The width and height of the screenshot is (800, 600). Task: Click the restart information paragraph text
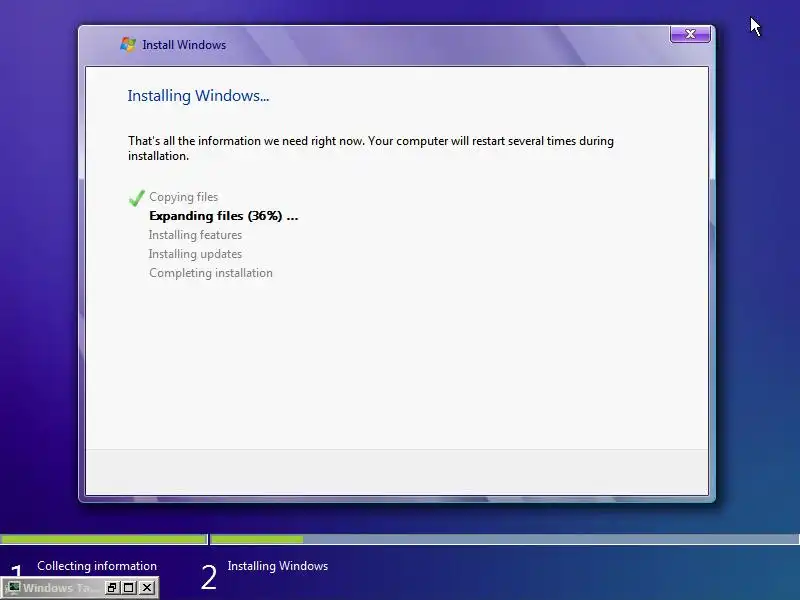[371, 148]
